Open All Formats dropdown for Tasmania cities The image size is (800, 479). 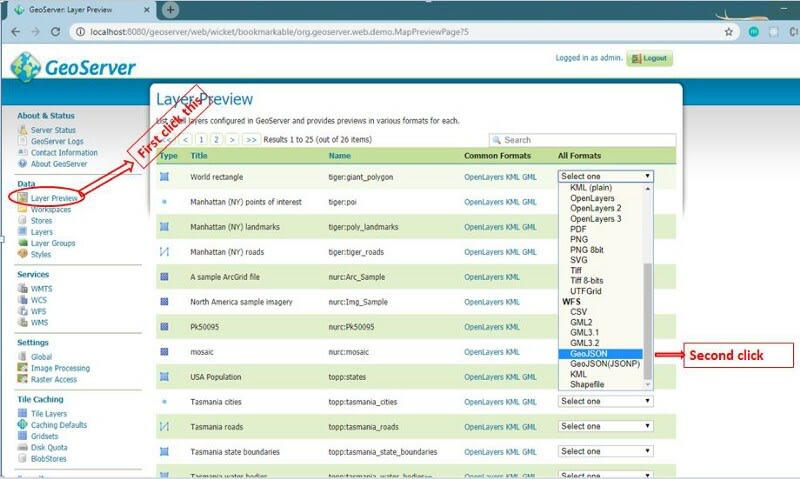606,401
